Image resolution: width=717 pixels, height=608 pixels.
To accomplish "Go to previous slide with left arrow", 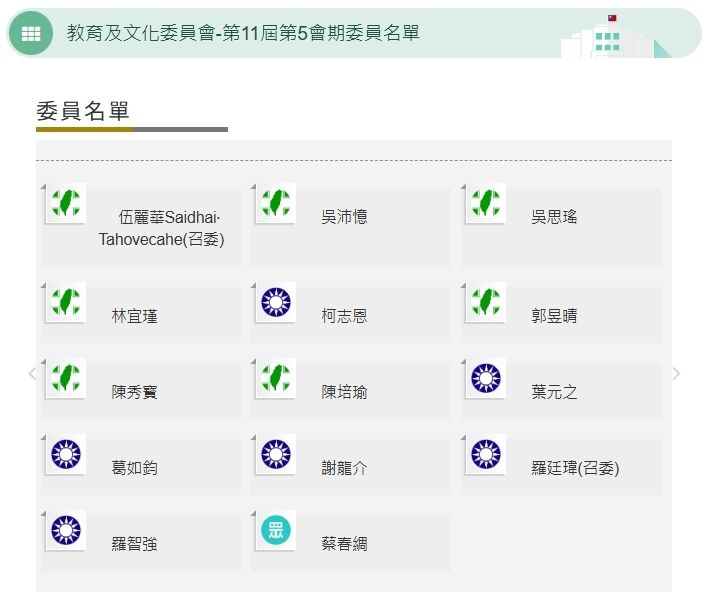I will 31,374.
